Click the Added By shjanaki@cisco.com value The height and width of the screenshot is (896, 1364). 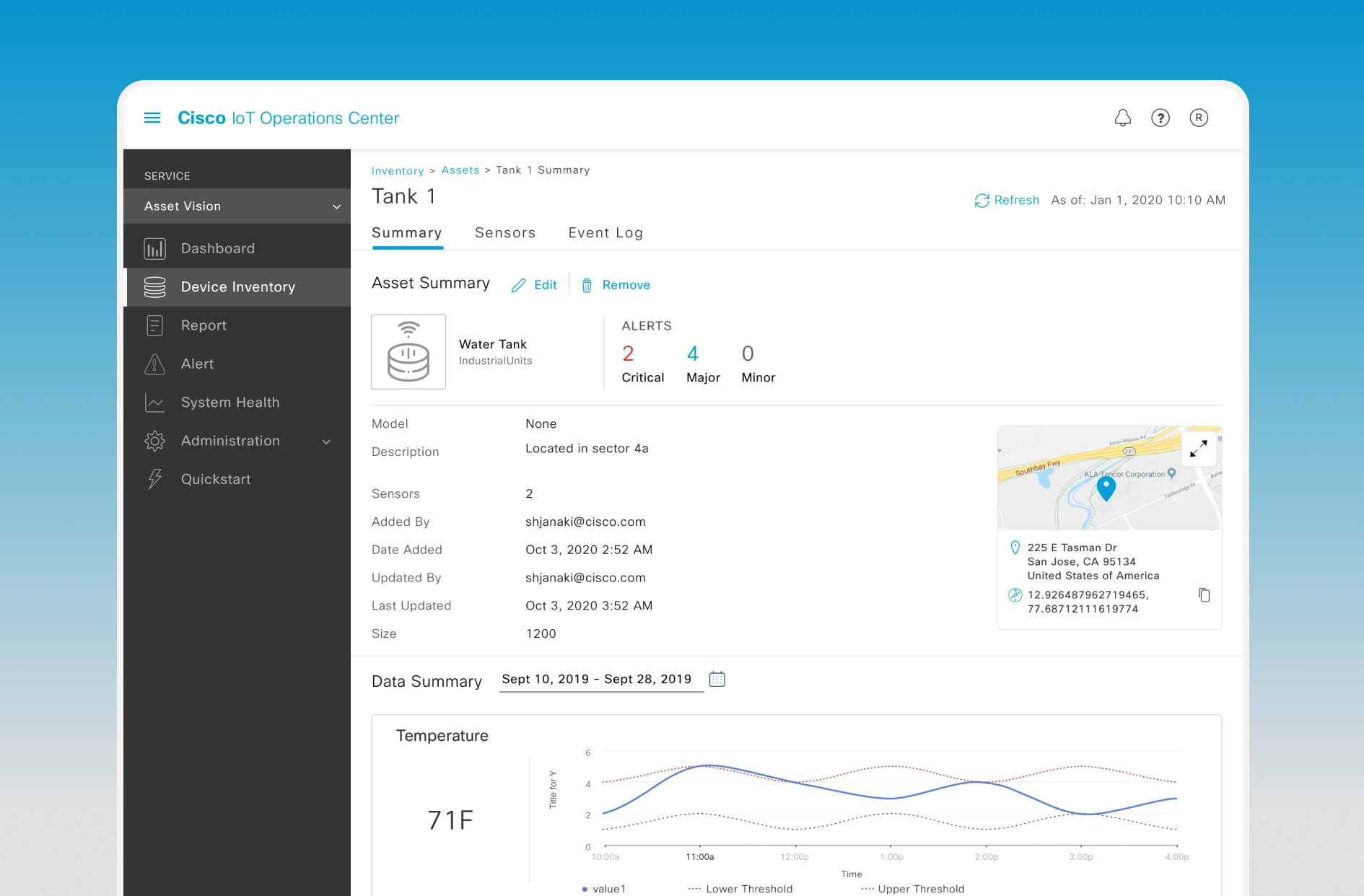(x=585, y=522)
